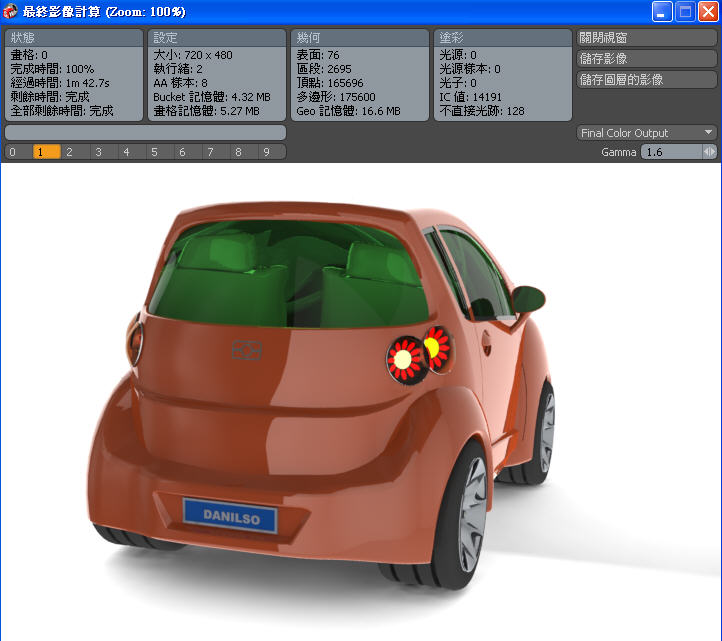Click the 關閉視窗 button

tap(646, 38)
